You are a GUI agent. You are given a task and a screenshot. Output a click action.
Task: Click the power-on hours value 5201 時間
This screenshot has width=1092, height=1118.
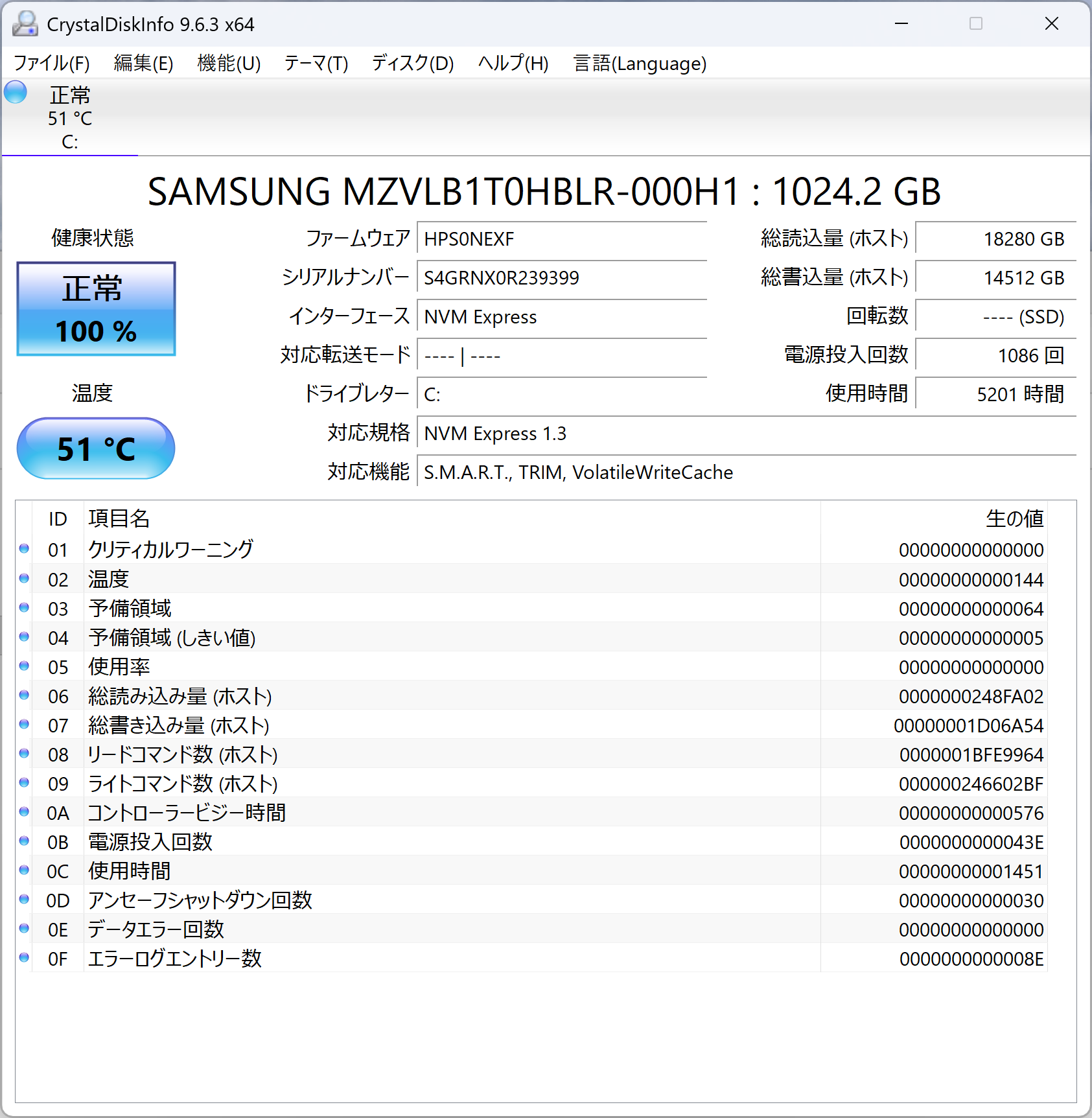pos(996,394)
